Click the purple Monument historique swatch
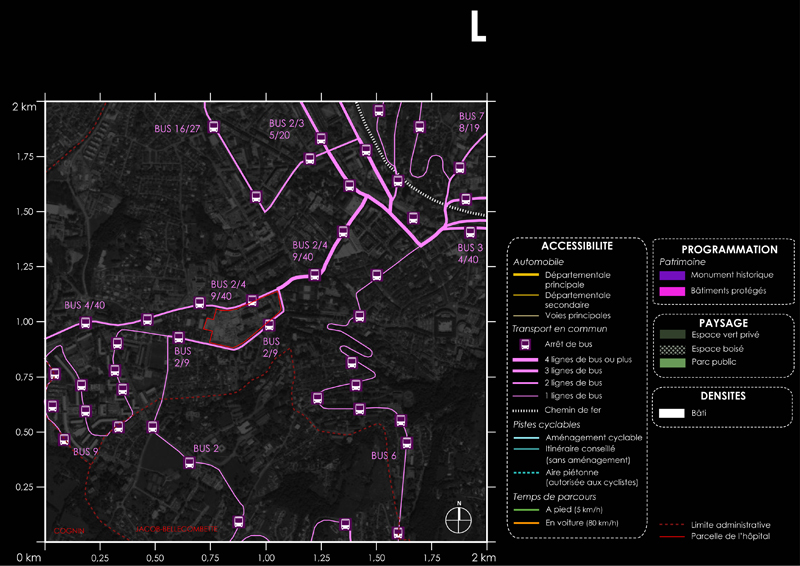This screenshot has height=566, width=800. tap(673, 274)
